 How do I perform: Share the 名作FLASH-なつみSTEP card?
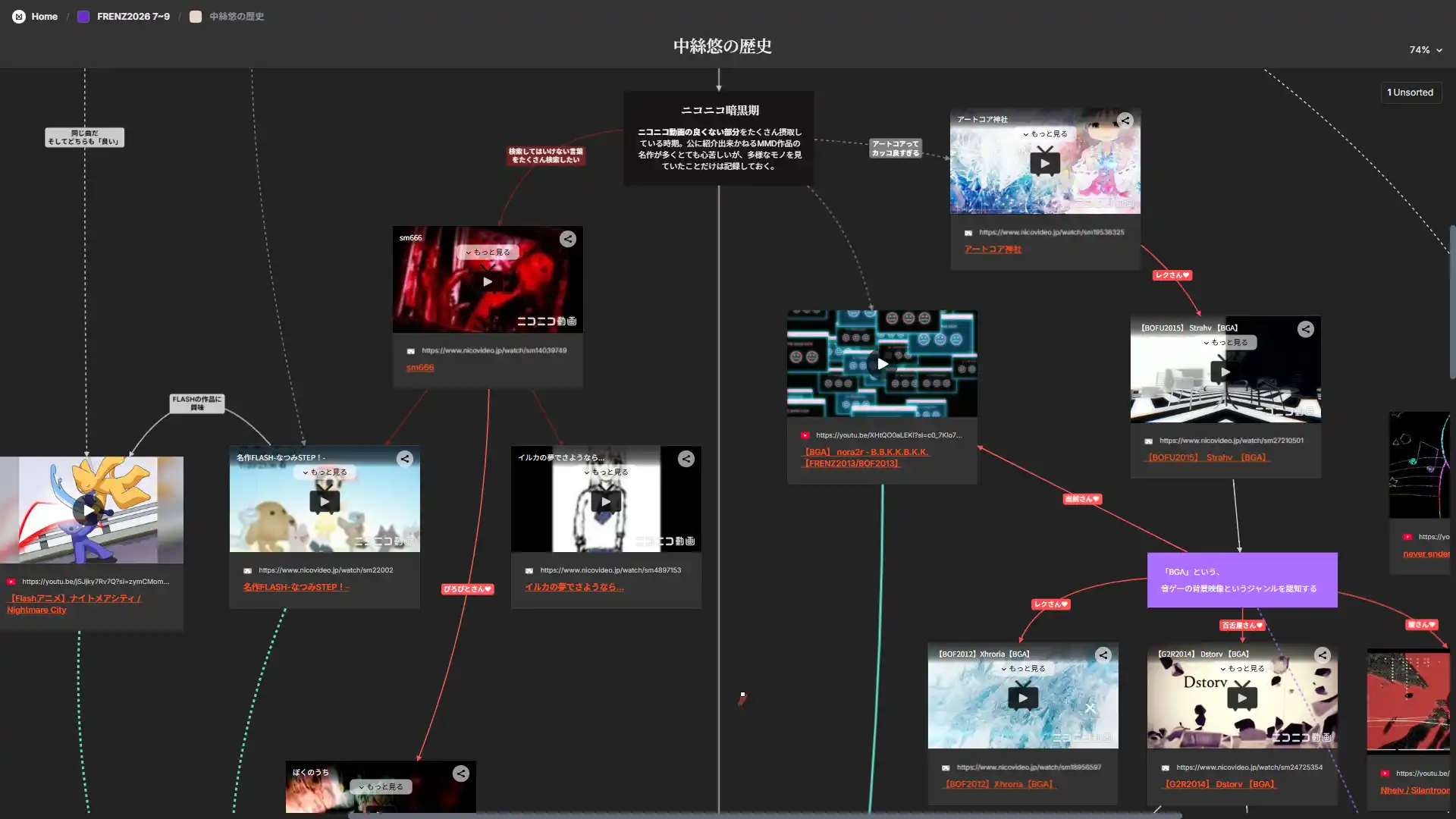(x=405, y=459)
